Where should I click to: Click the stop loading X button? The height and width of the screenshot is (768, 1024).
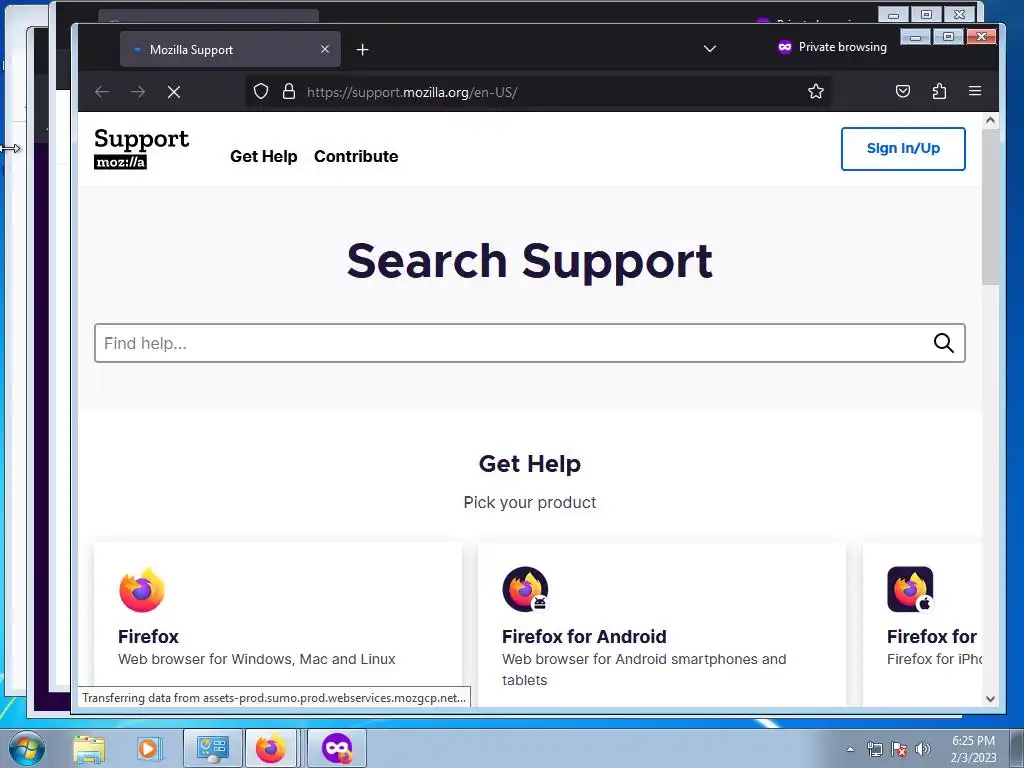coord(174,92)
